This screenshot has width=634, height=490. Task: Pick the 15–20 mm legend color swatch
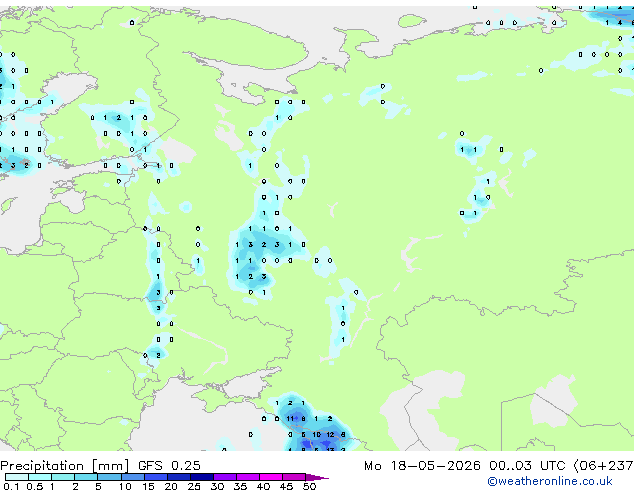(x=156, y=477)
